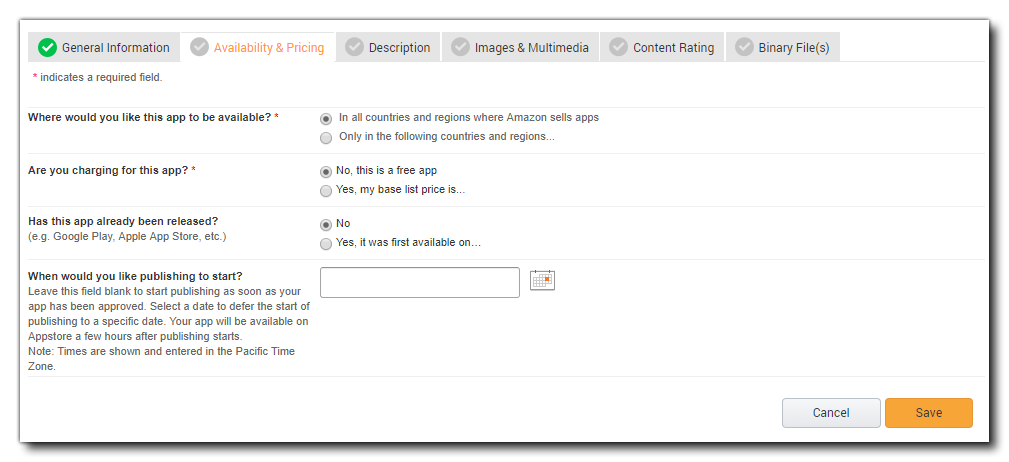Click the calendar date picker icon
The height and width of the screenshot is (462, 1009).
click(x=542, y=280)
